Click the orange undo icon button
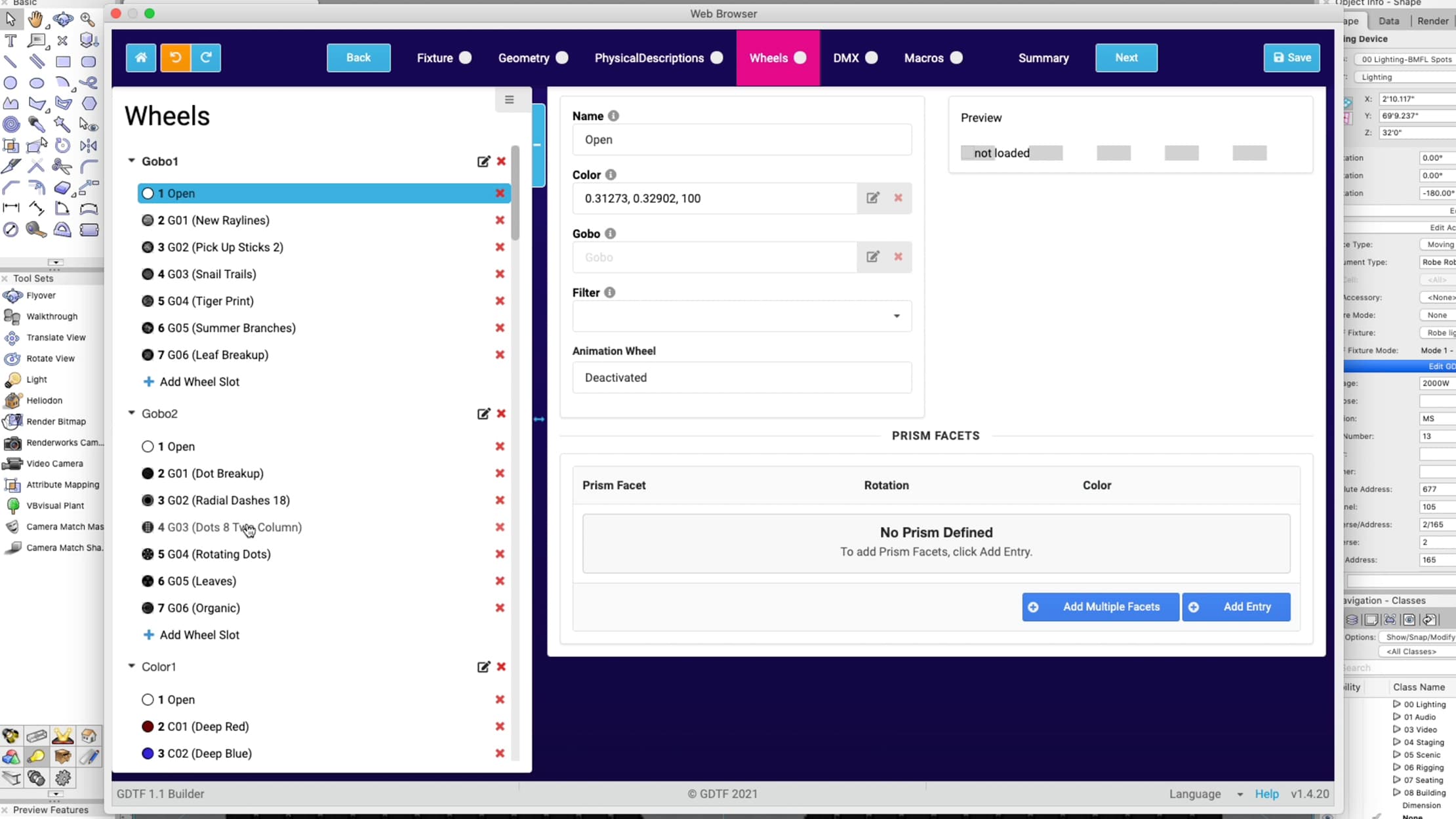The image size is (1456, 819). (x=175, y=58)
